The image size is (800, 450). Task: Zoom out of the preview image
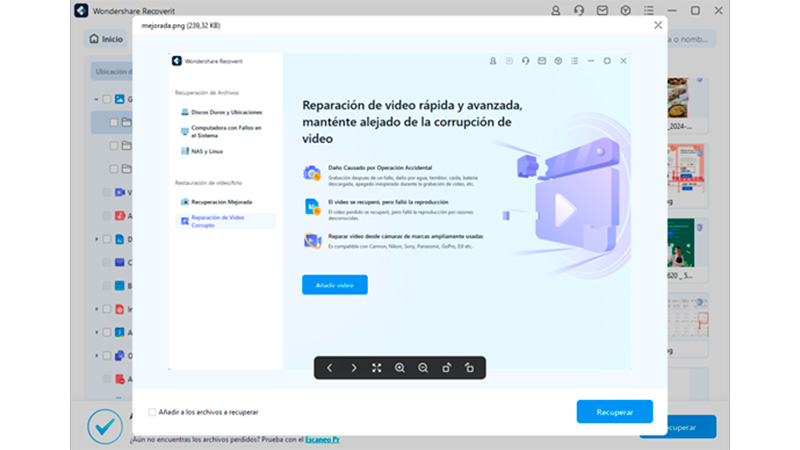423,368
